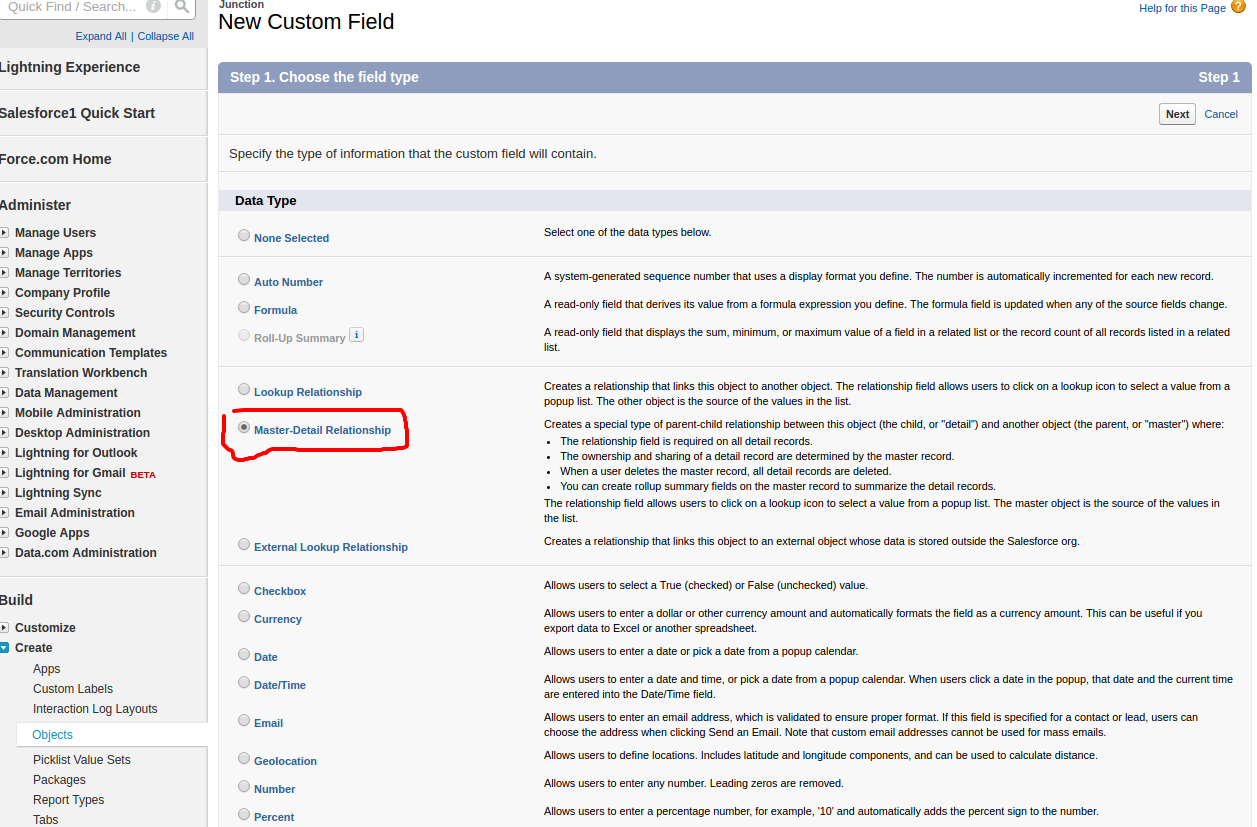The height and width of the screenshot is (827, 1257).
Task: Open the Lightning Experience sidebar section
Action: coord(70,67)
